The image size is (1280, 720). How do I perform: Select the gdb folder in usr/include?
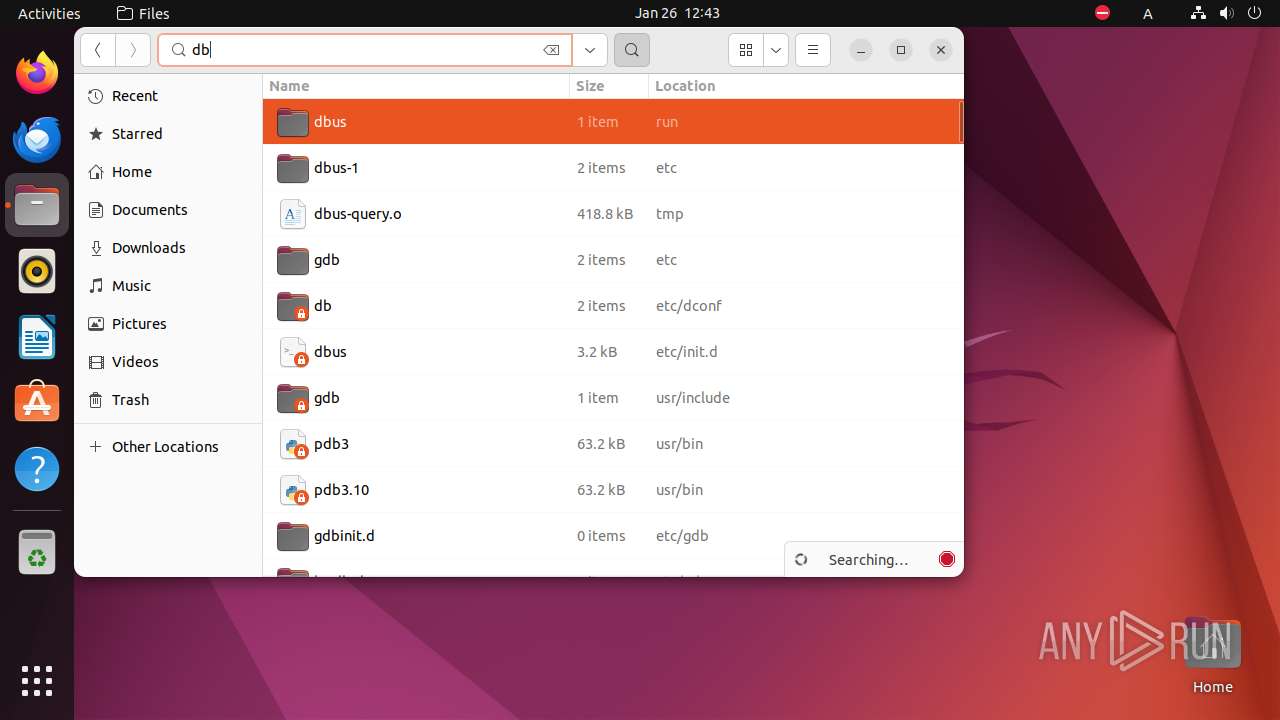point(611,398)
